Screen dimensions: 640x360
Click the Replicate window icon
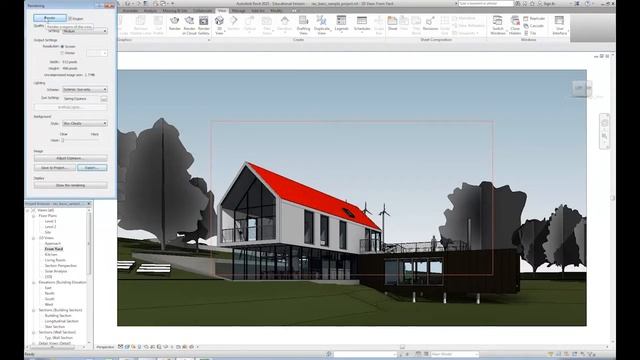click(534, 19)
